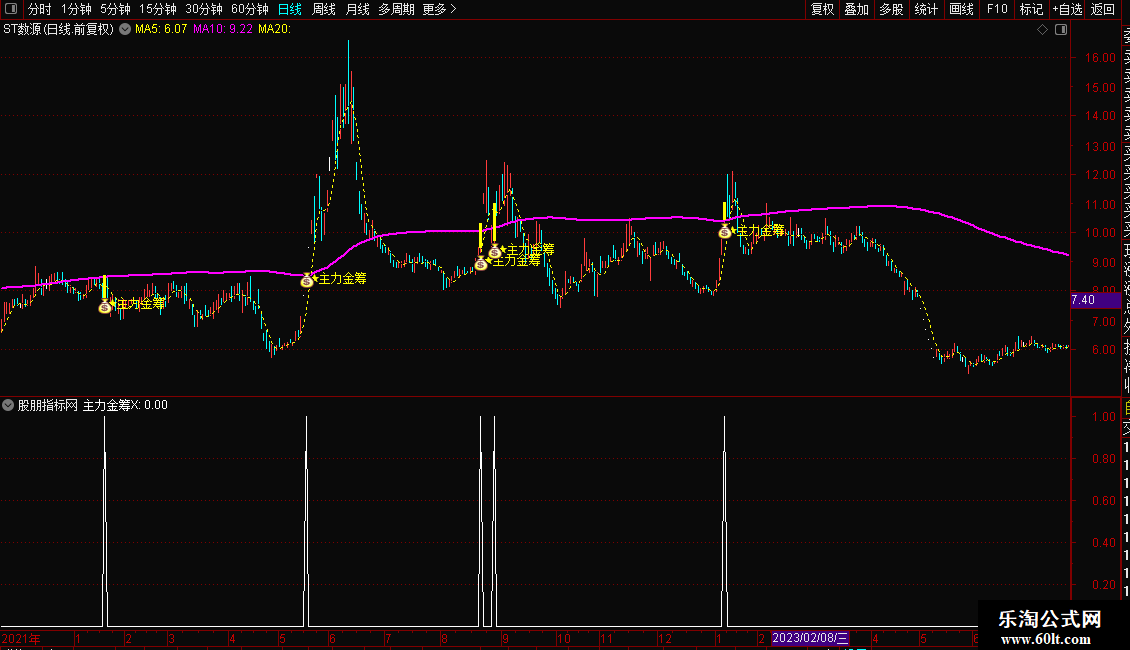The image size is (1130, 650).
Task: Click the 叠加 overlay button
Action: tap(857, 9)
